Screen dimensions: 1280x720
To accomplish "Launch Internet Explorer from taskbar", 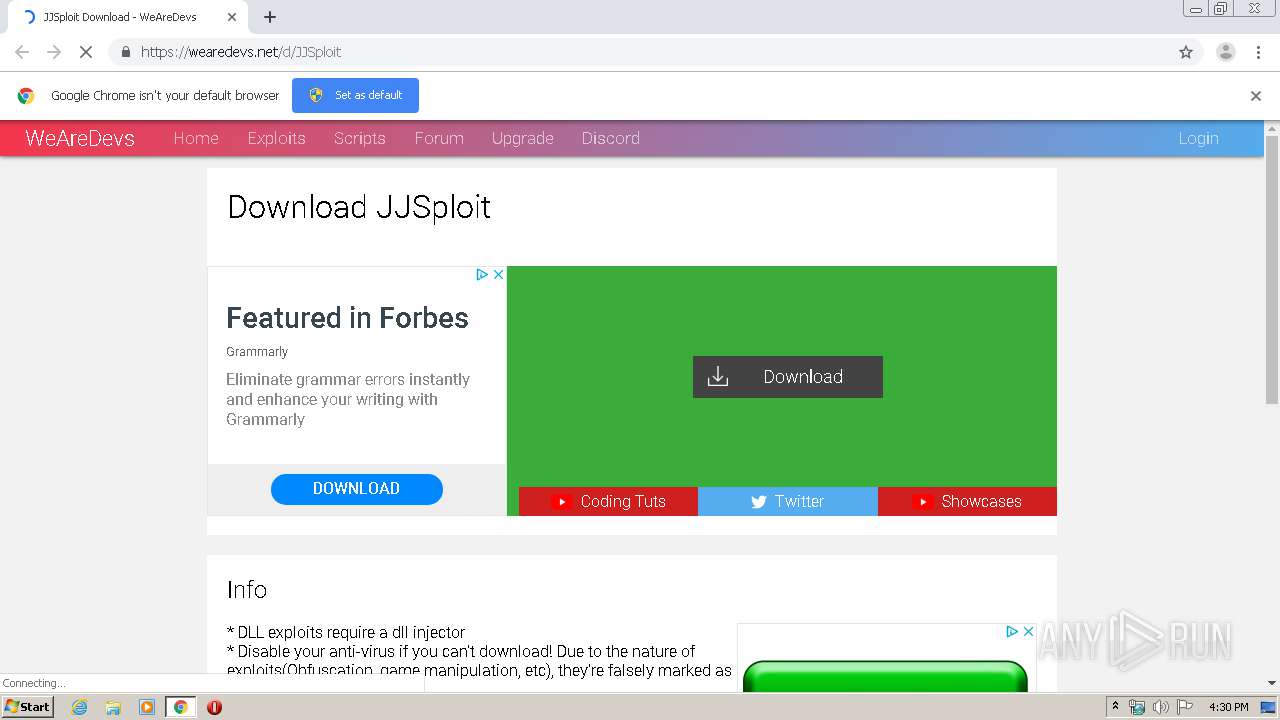I will pyautogui.click(x=80, y=707).
